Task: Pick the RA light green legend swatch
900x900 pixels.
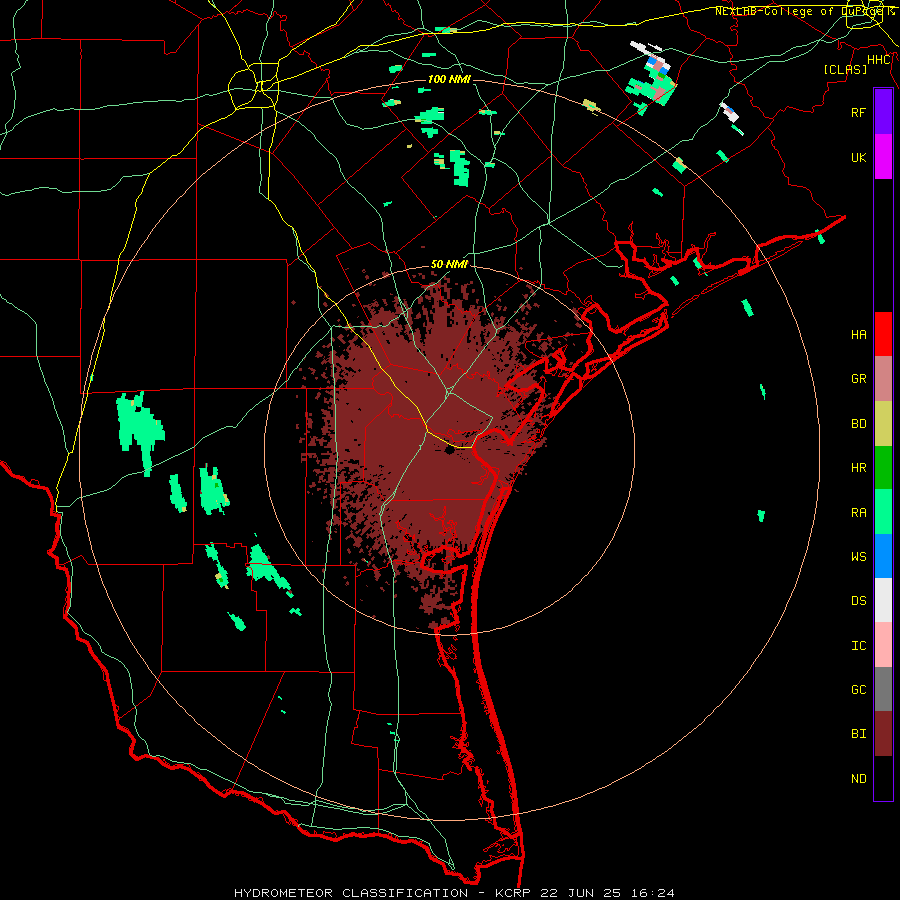Action: 883,512
